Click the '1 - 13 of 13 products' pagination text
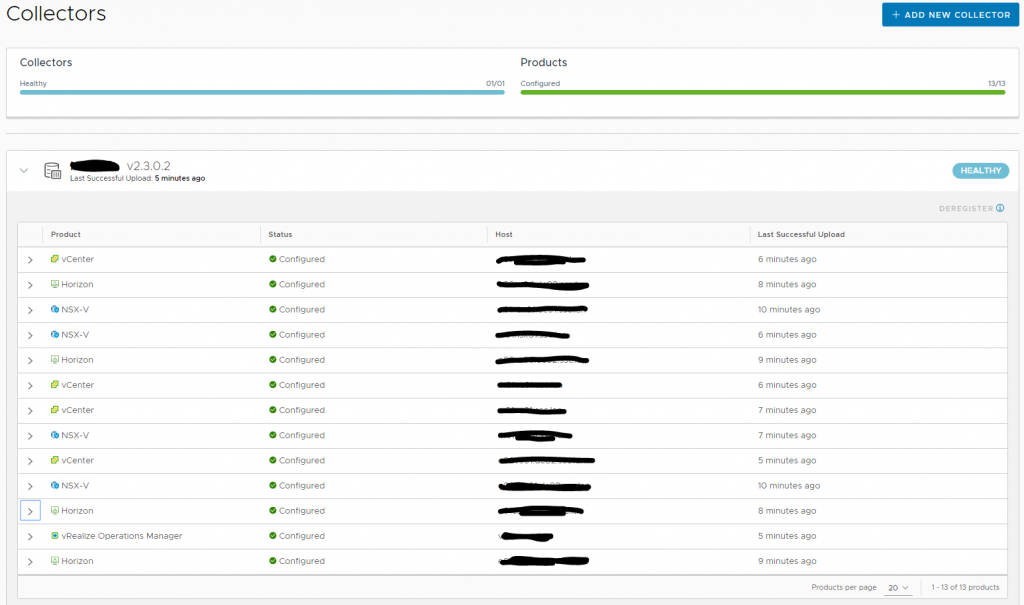 [x=965, y=587]
